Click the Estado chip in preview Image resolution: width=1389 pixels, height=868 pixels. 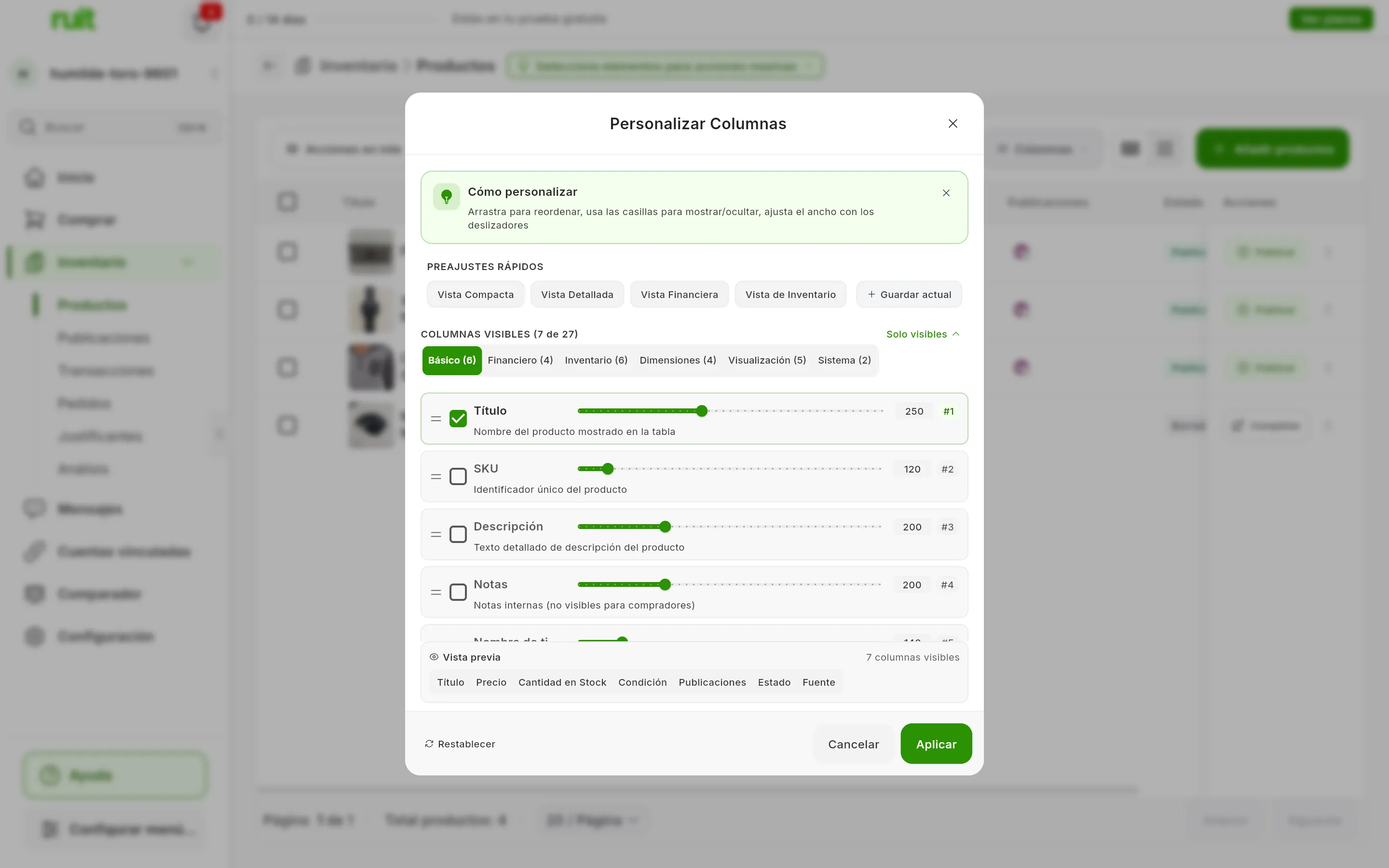coord(774,682)
